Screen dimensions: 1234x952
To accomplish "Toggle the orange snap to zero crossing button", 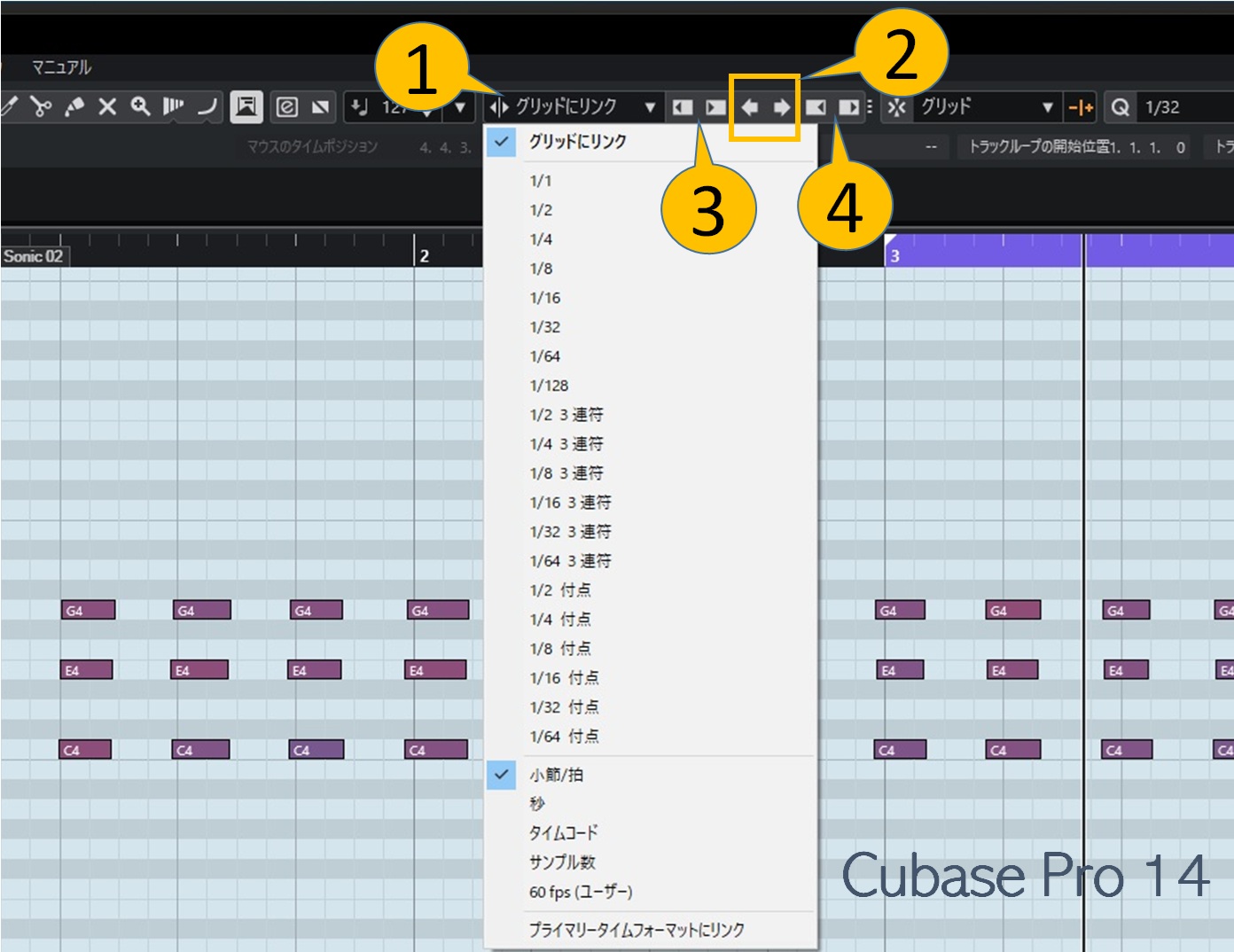I will click(x=1081, y=107).
